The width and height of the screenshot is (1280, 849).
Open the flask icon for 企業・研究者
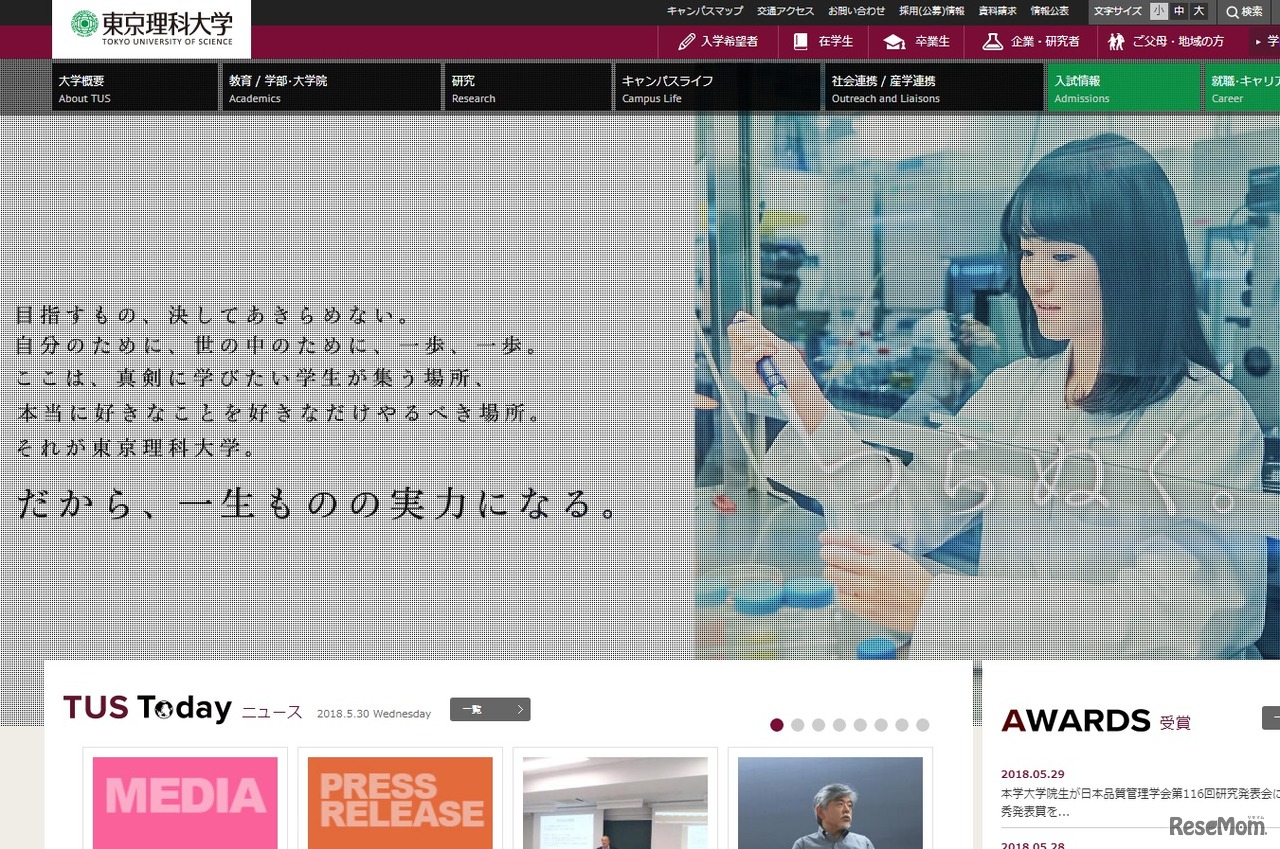[993, 42]
